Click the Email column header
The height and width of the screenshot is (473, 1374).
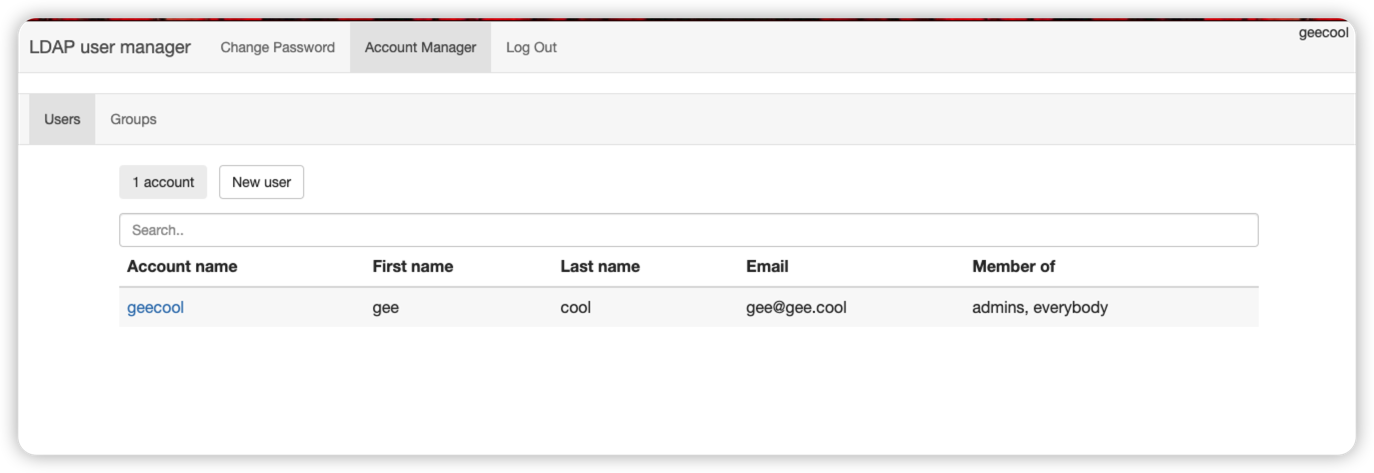point(767,266)
